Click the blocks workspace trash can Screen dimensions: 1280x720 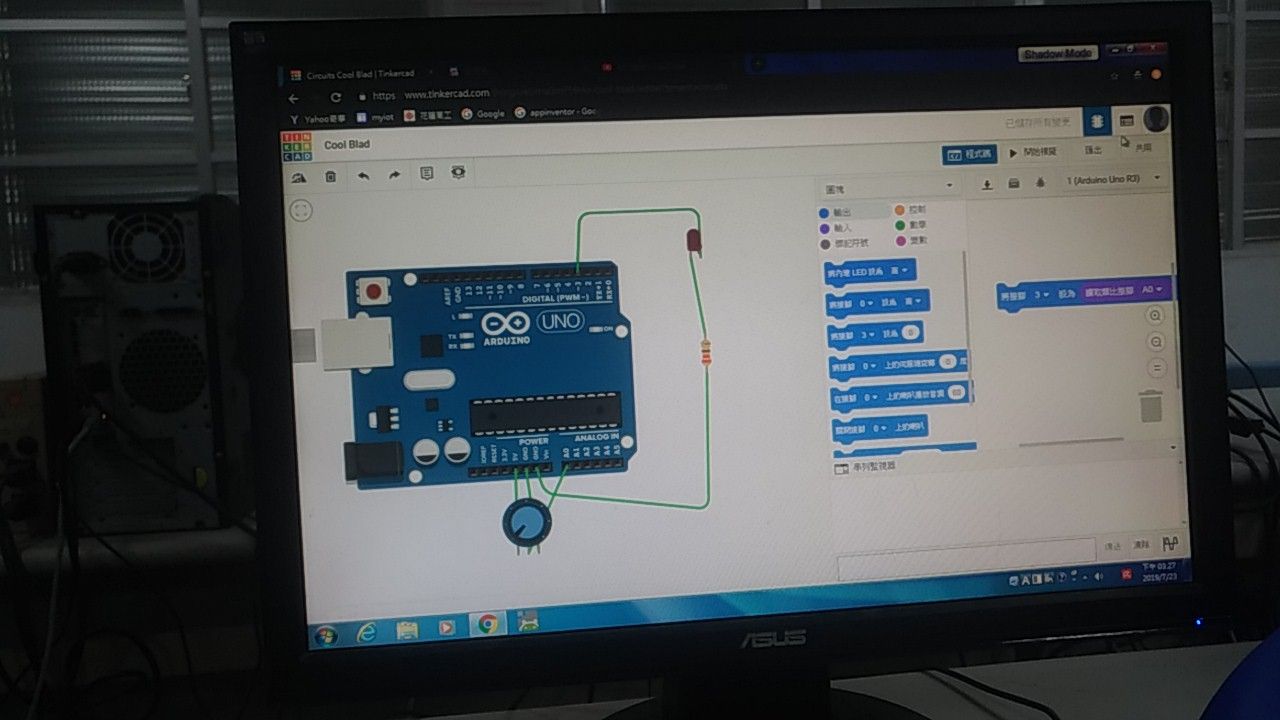(x=1150, y=407)
